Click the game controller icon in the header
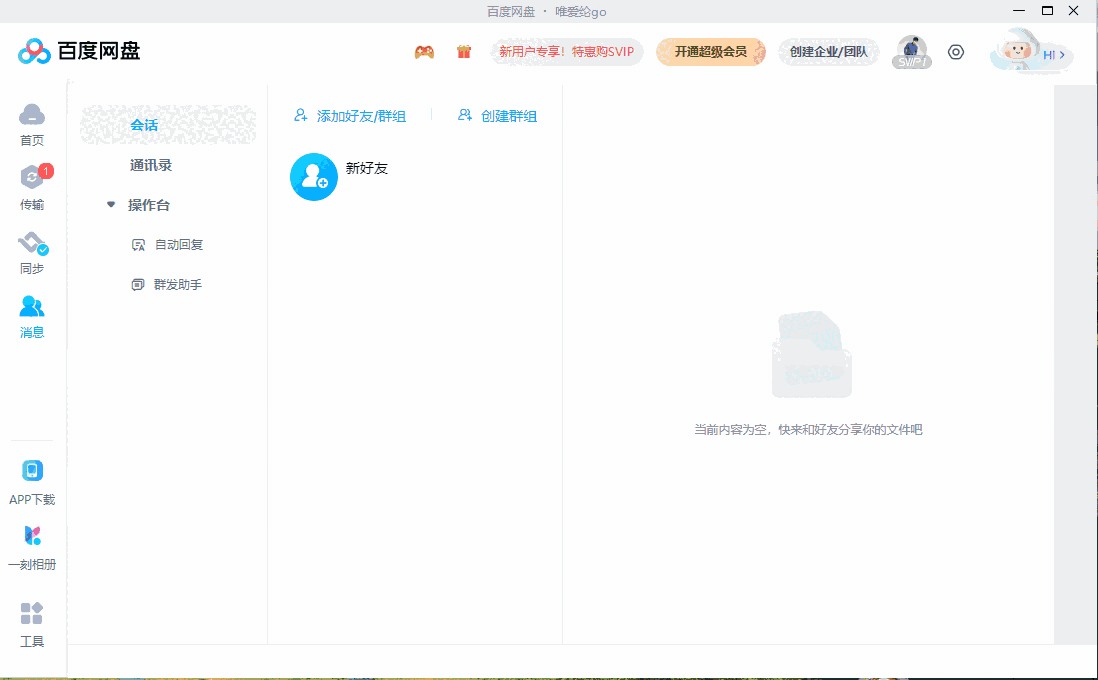Image resolution: width=1098 pixels, height=680 pixels. (424, 51)
